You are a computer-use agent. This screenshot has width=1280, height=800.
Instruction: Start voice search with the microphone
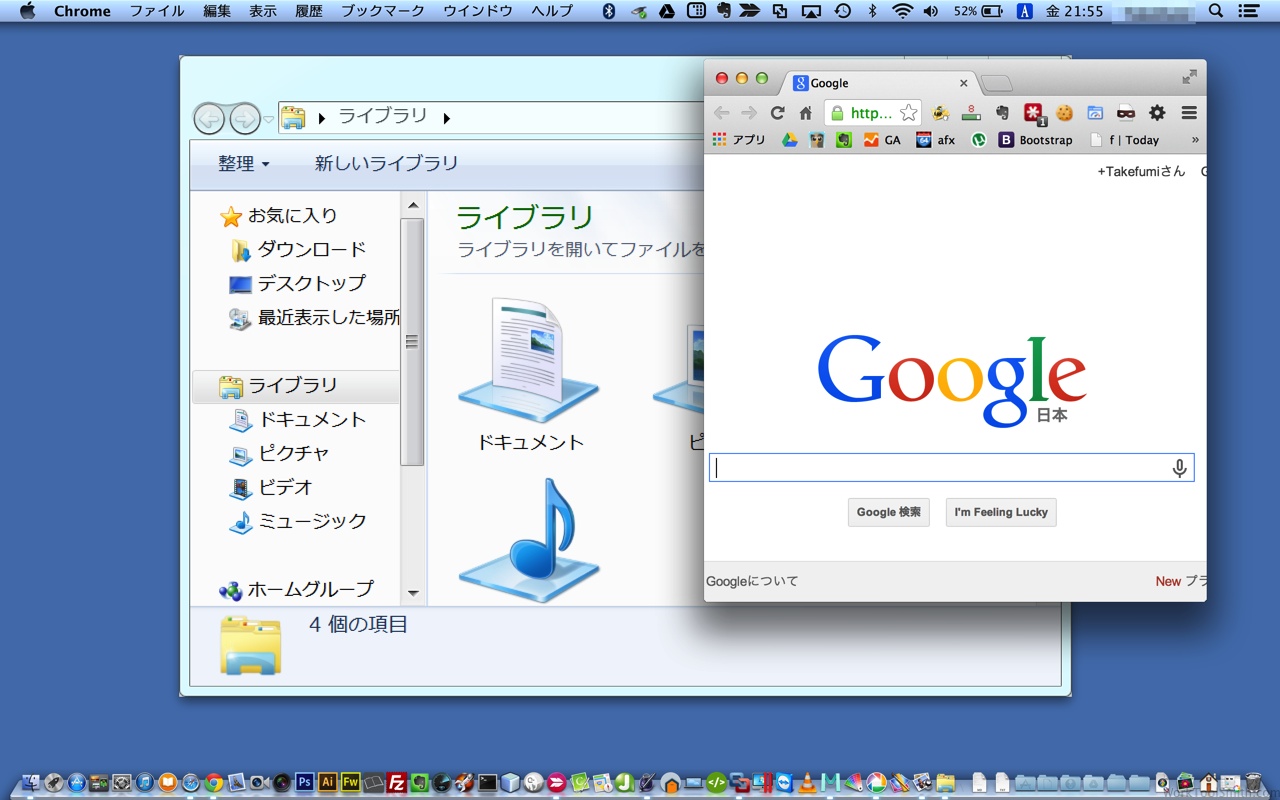tap(1180, 467)
